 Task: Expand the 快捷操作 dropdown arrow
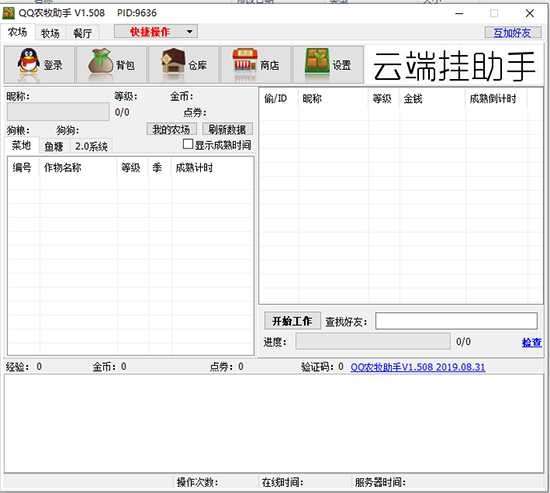(x=190, y=32)
